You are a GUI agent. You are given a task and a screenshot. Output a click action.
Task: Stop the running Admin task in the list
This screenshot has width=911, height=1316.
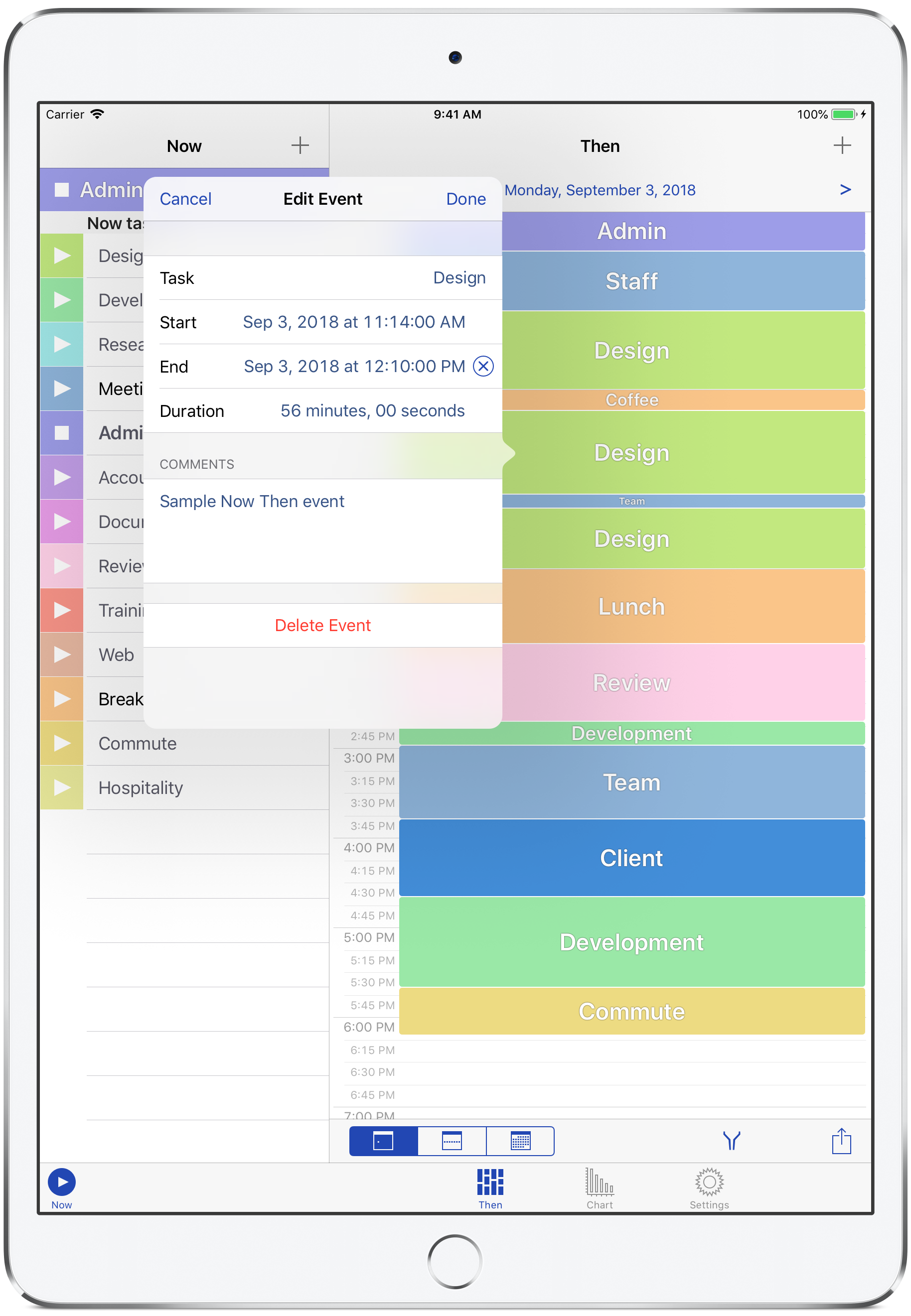pos(62,433)
